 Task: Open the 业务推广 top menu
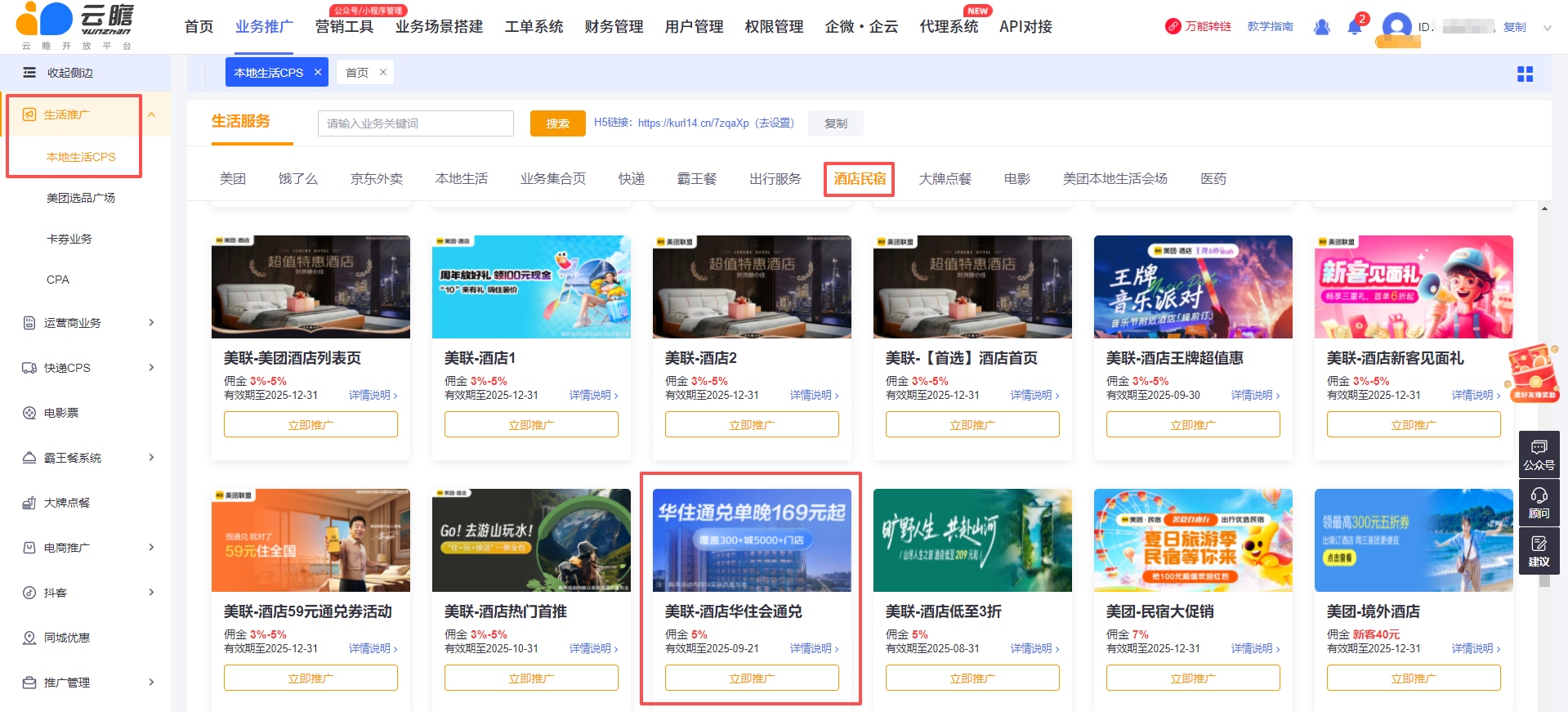pyautogui.click(x=264, y=26)
